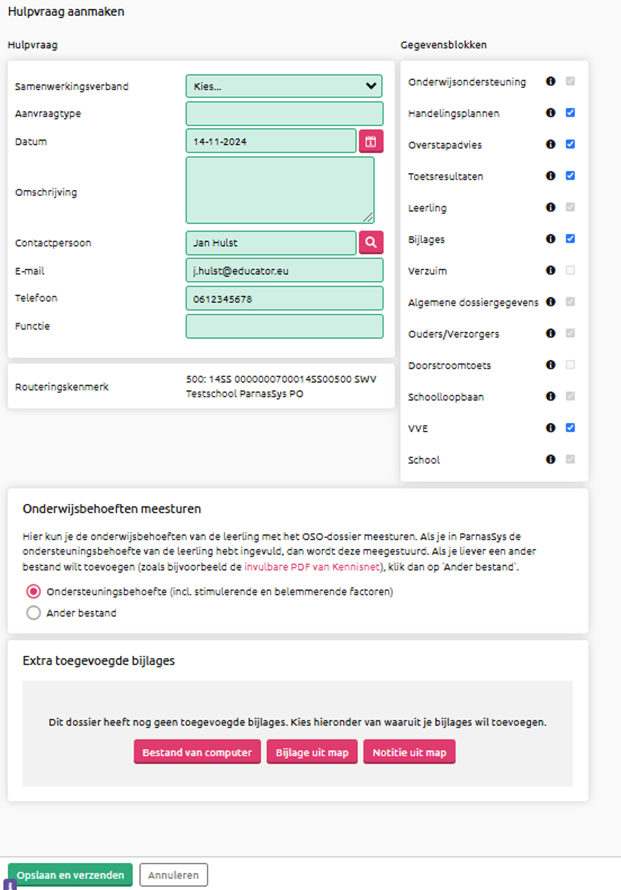Show info icon for VVE

pos(551,428)
